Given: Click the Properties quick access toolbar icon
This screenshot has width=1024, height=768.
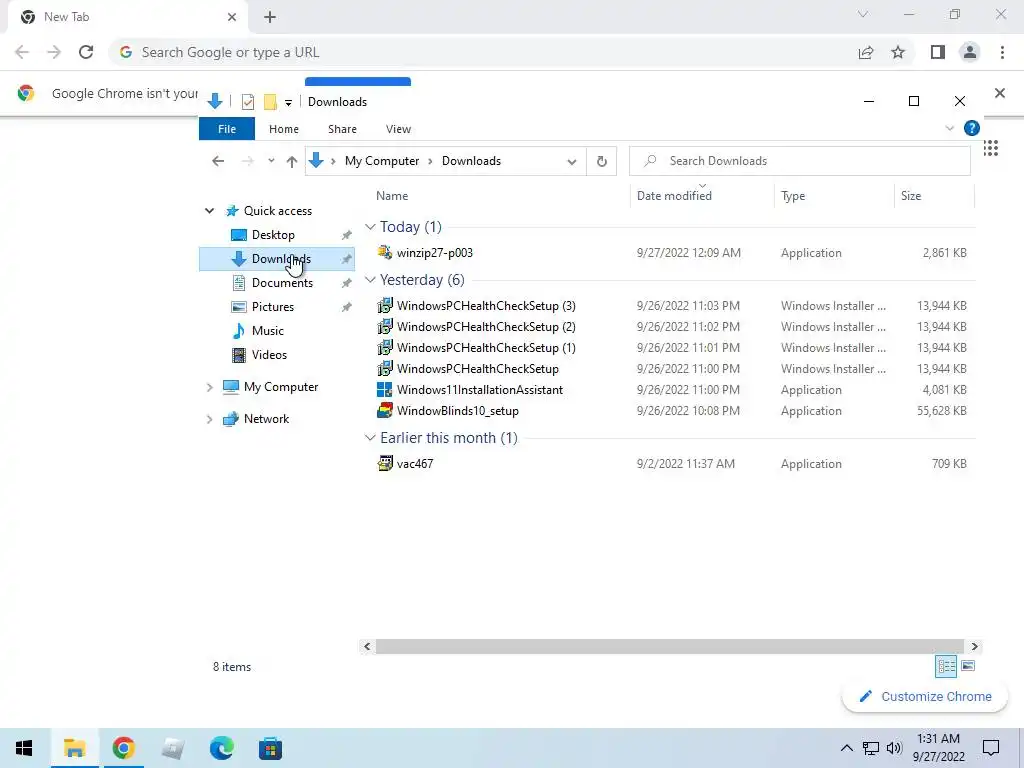Looking at the screenshot, I should (248, 102).
